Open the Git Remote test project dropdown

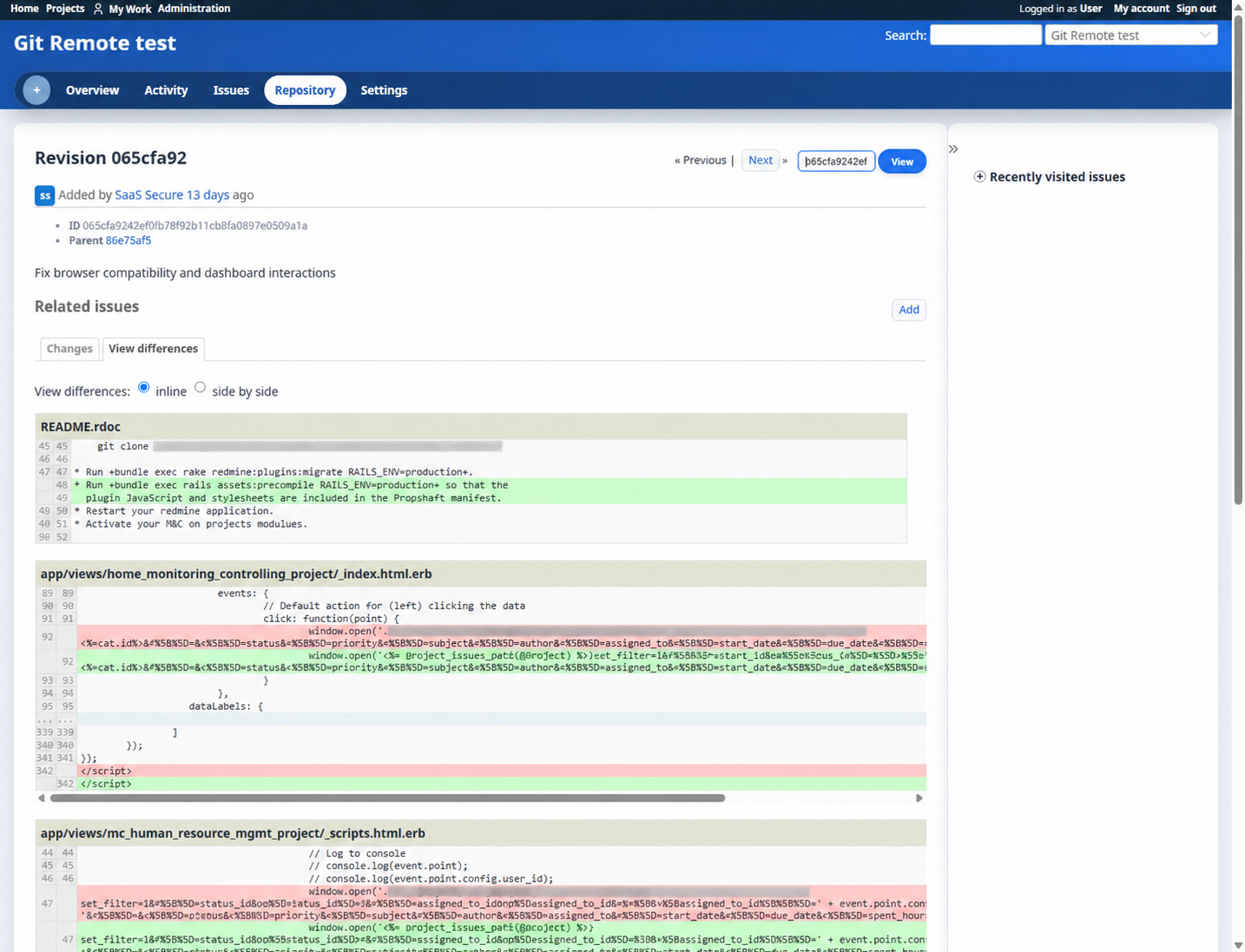point(1131,35)
